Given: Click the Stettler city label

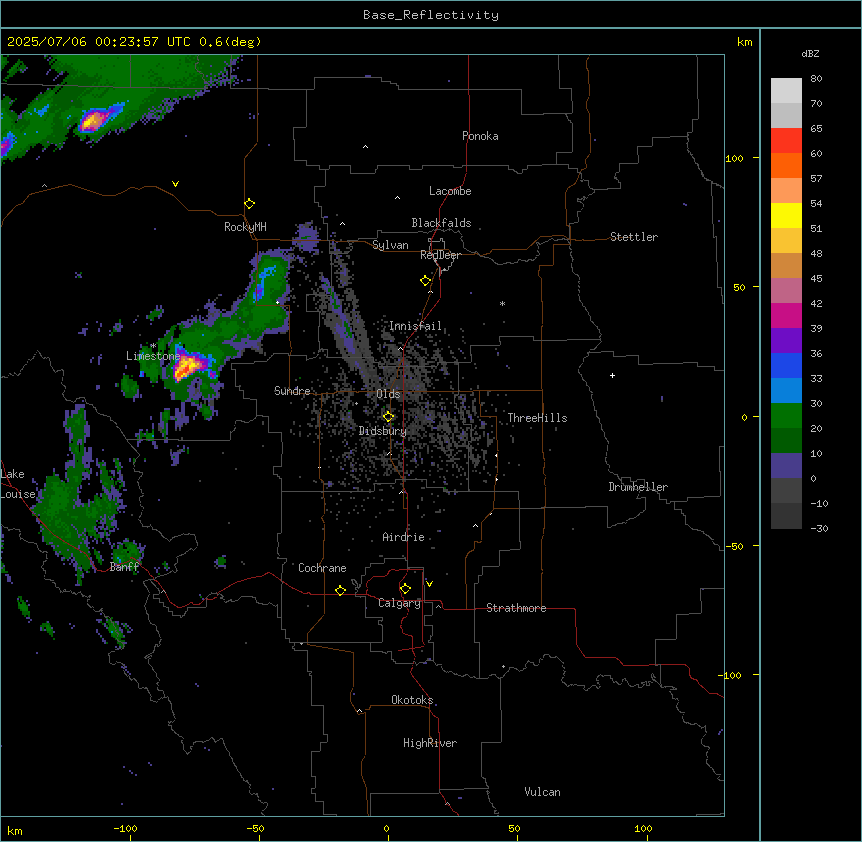Looking at the screenshot, I should pos(634,237).
